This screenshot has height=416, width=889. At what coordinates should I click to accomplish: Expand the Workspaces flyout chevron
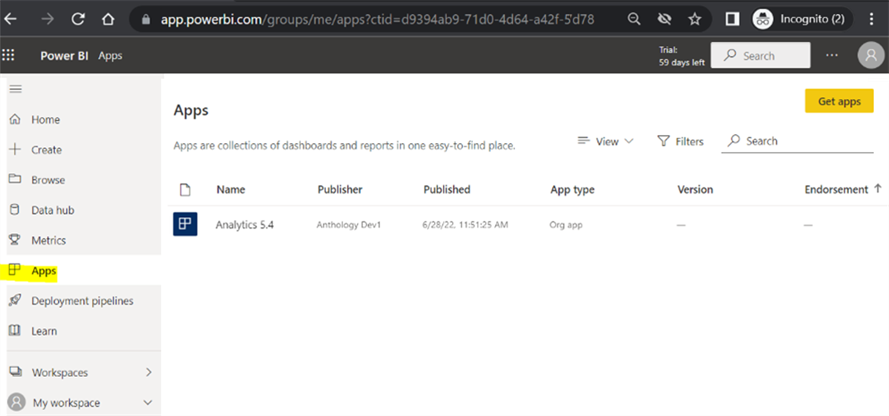(x=149, y=372)
